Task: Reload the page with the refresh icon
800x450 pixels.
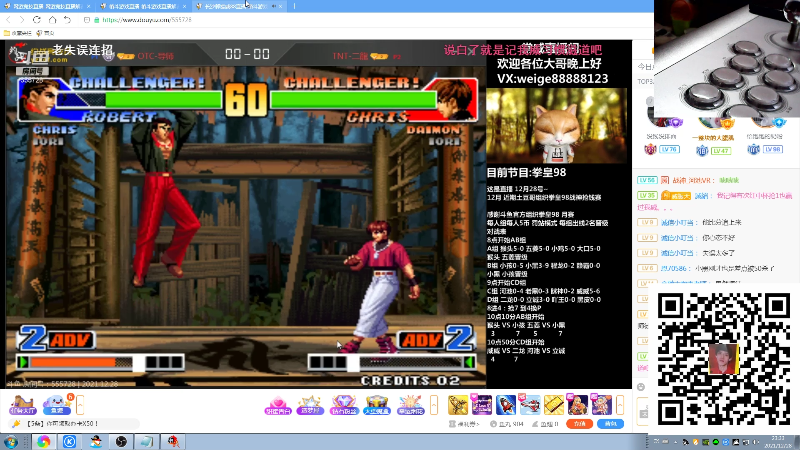Action: pyautogui.click(x=37, y=19)
